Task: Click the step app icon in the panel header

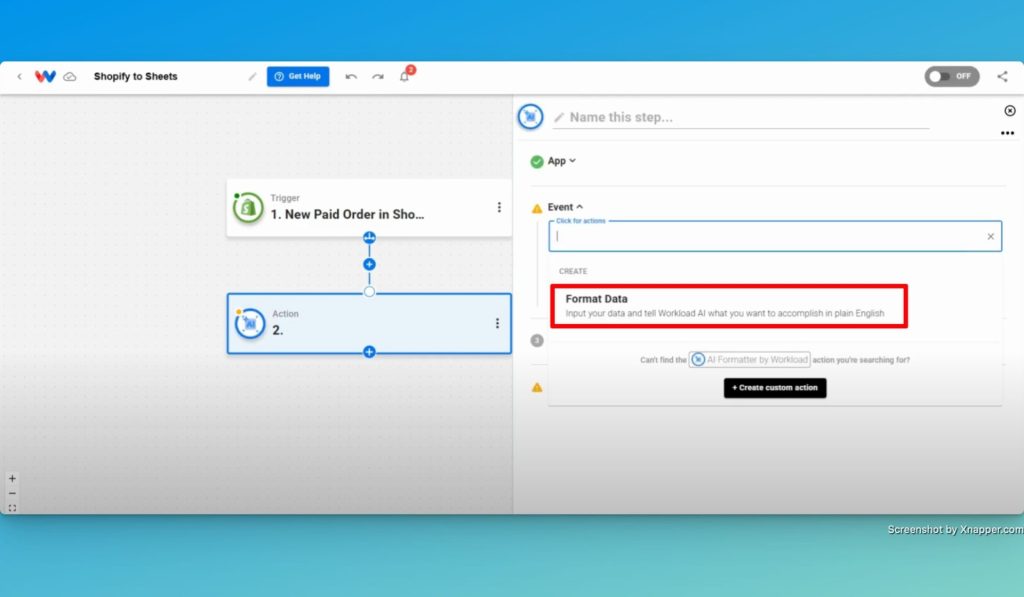Action: pyautogui.click(x=530, y=117)
